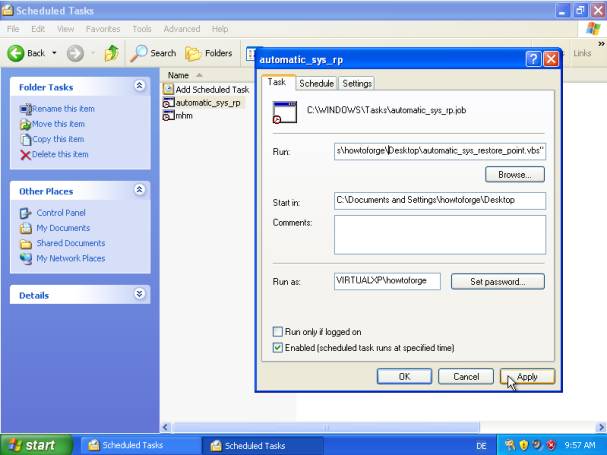Open Back button history dropdown arrow
The height and width of the screenshot is (455, 607).
coord(54,53)
